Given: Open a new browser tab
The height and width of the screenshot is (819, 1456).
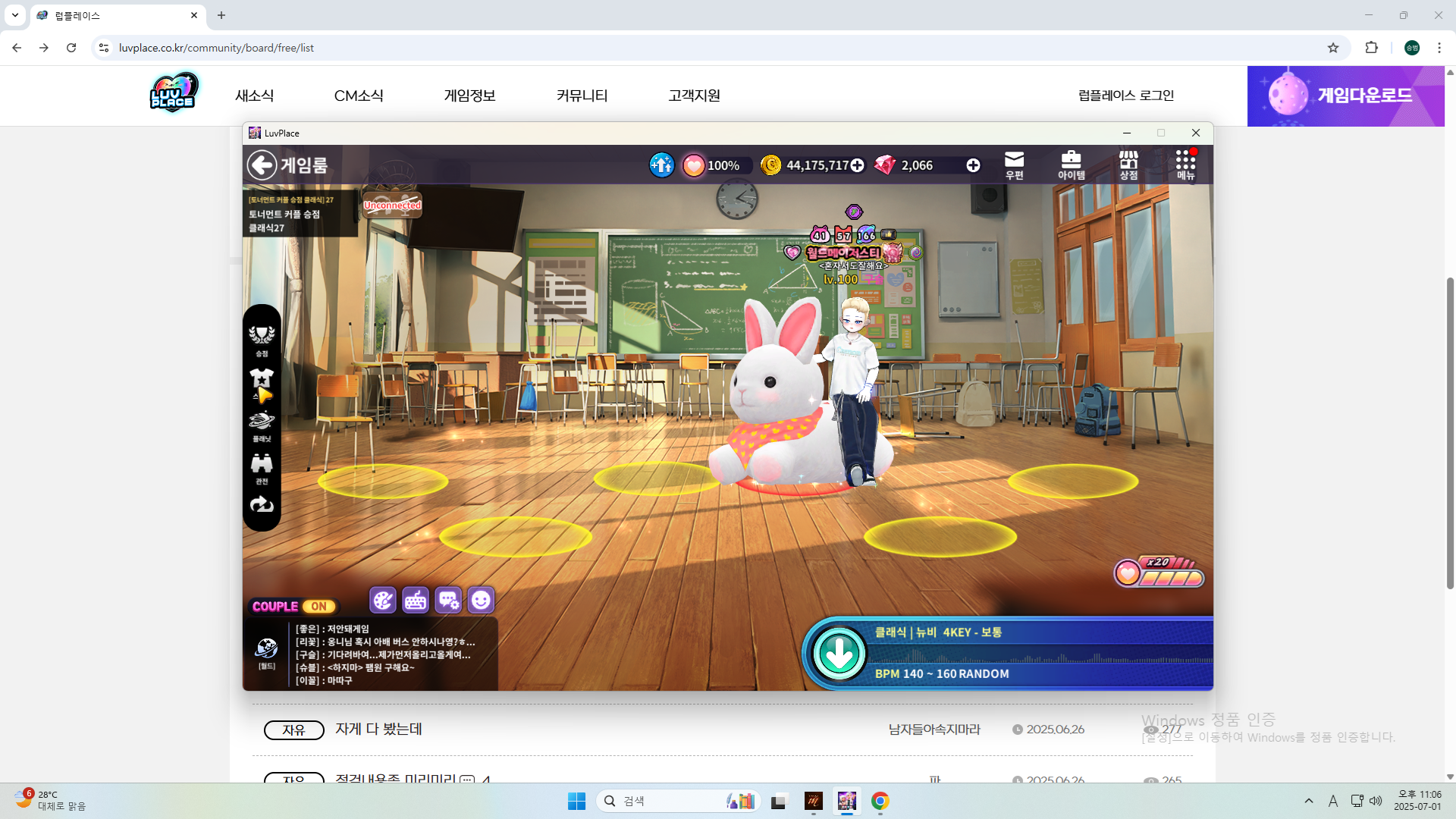Looking at the screenshot, I should point(221,15).
